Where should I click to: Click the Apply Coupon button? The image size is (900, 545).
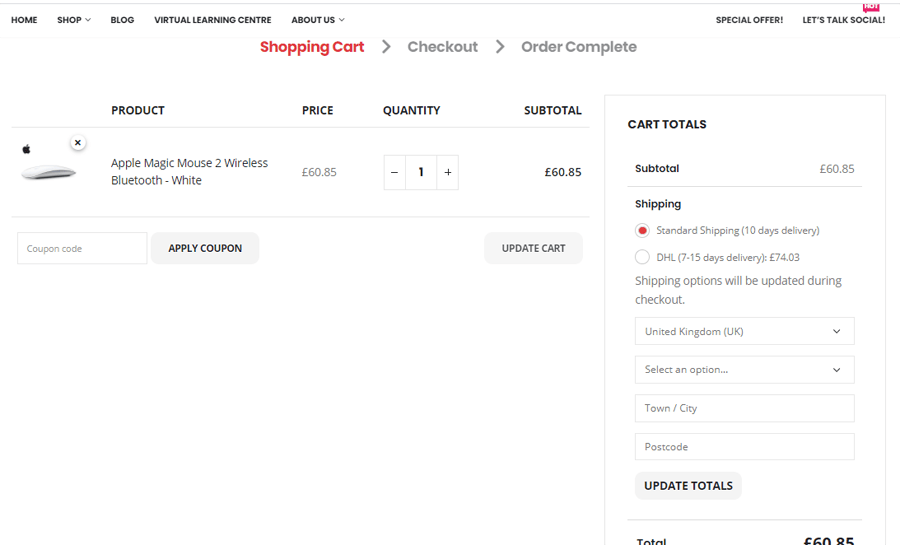point(205,248)
